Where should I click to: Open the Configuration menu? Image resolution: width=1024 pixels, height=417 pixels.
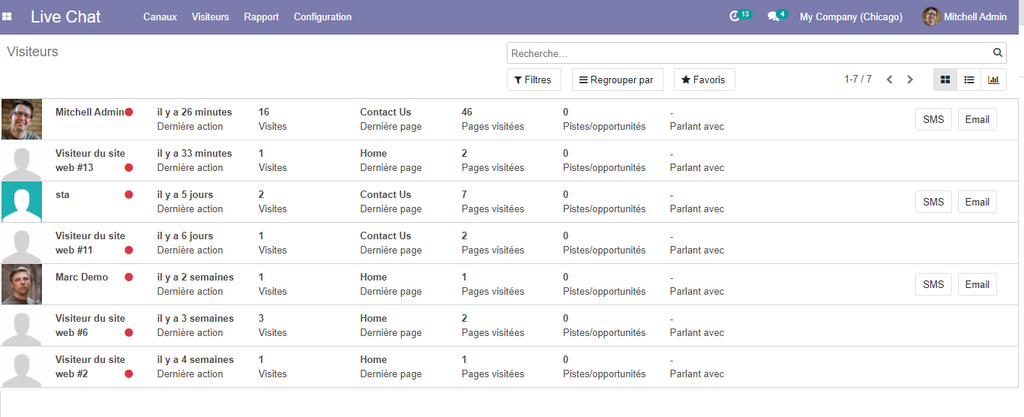[322, 17]
